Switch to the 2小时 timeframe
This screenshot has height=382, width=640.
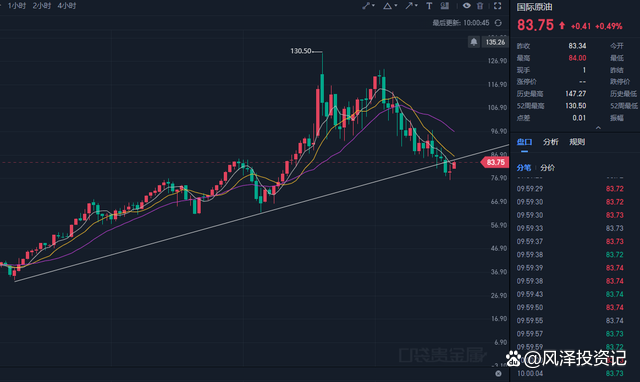pos(42,6)
